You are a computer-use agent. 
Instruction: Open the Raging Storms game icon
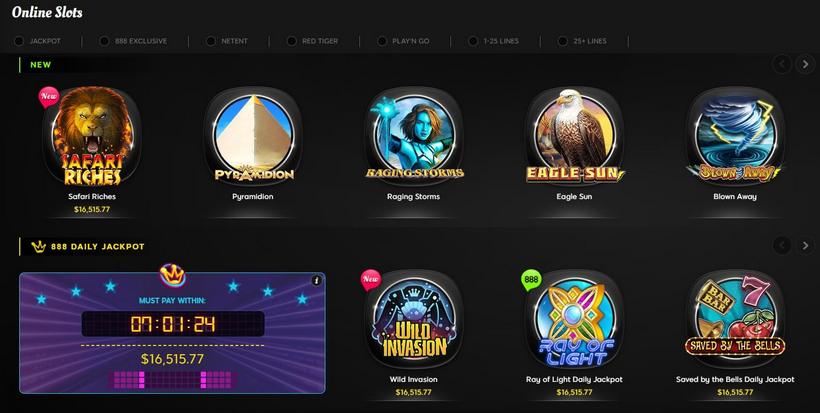pyautogui.click(x=414, y=136)
